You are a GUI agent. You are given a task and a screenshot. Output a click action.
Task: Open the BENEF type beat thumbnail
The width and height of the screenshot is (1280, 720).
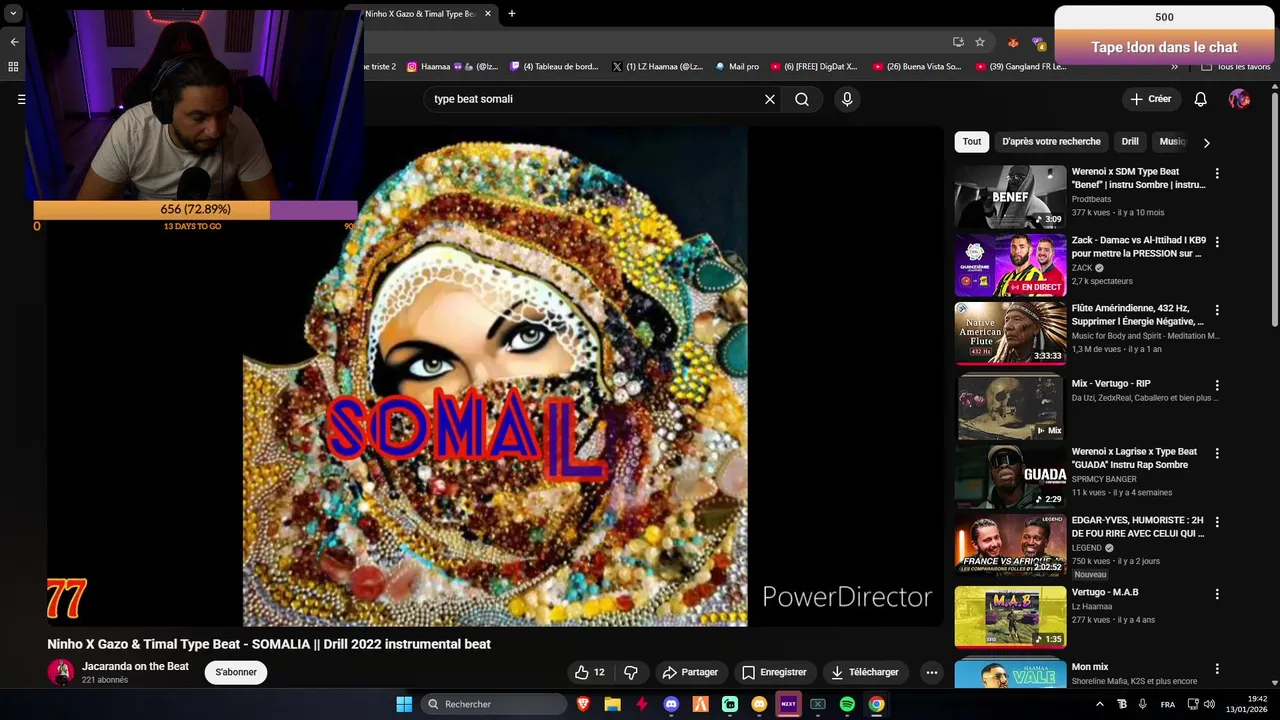pyautogui.click(x=1010, y=197)
